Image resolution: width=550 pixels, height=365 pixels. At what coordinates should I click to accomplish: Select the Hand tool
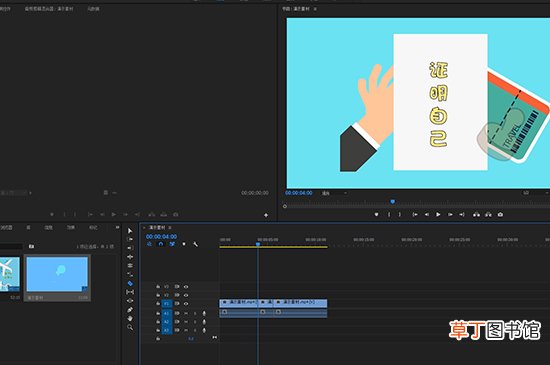coord(130,318)
